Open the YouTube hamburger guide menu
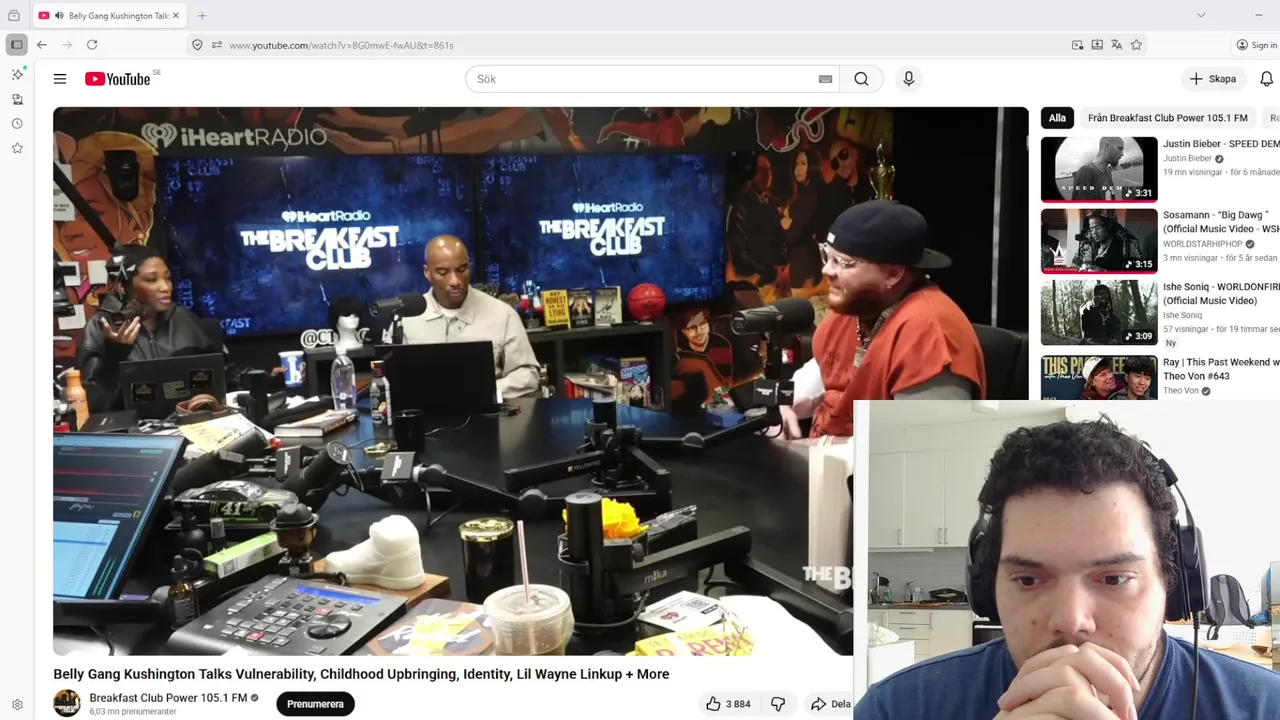The image size is (1280, 720). [60, 79]
